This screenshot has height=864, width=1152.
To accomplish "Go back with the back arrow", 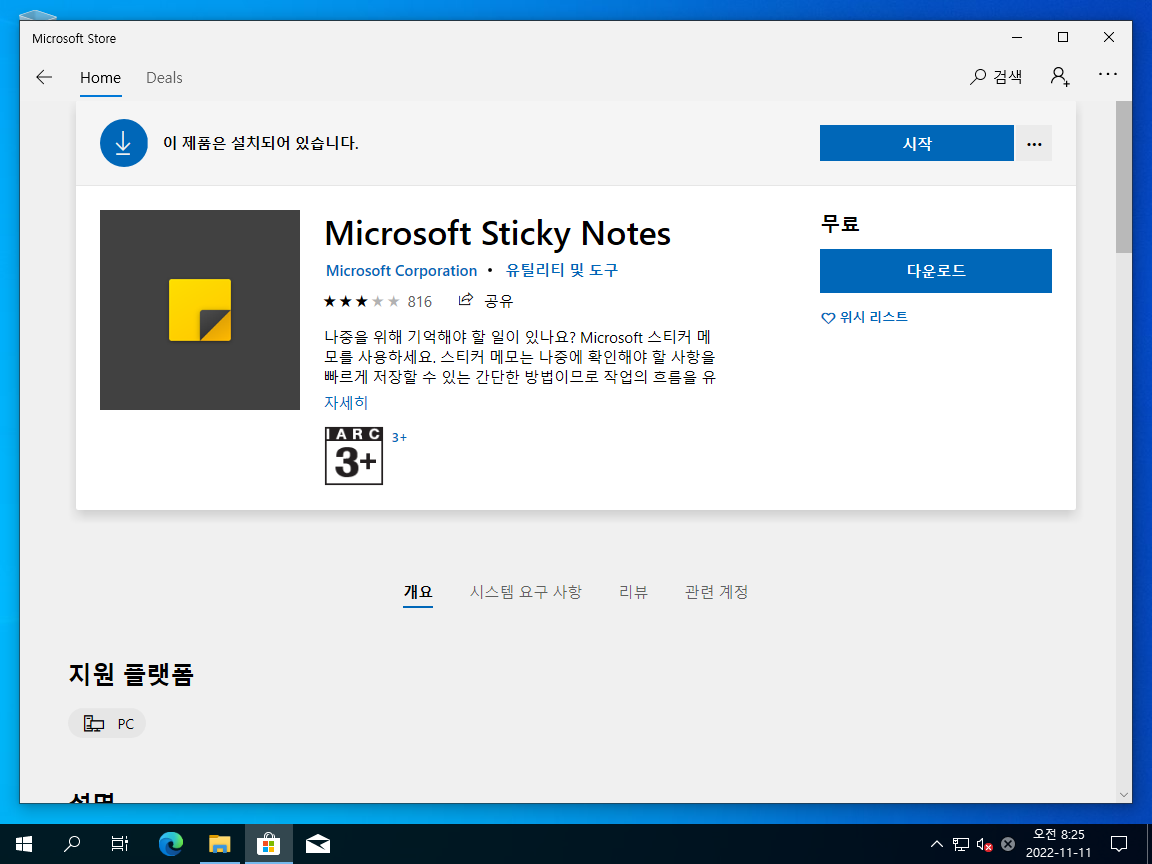I will [x=44, y=77].
